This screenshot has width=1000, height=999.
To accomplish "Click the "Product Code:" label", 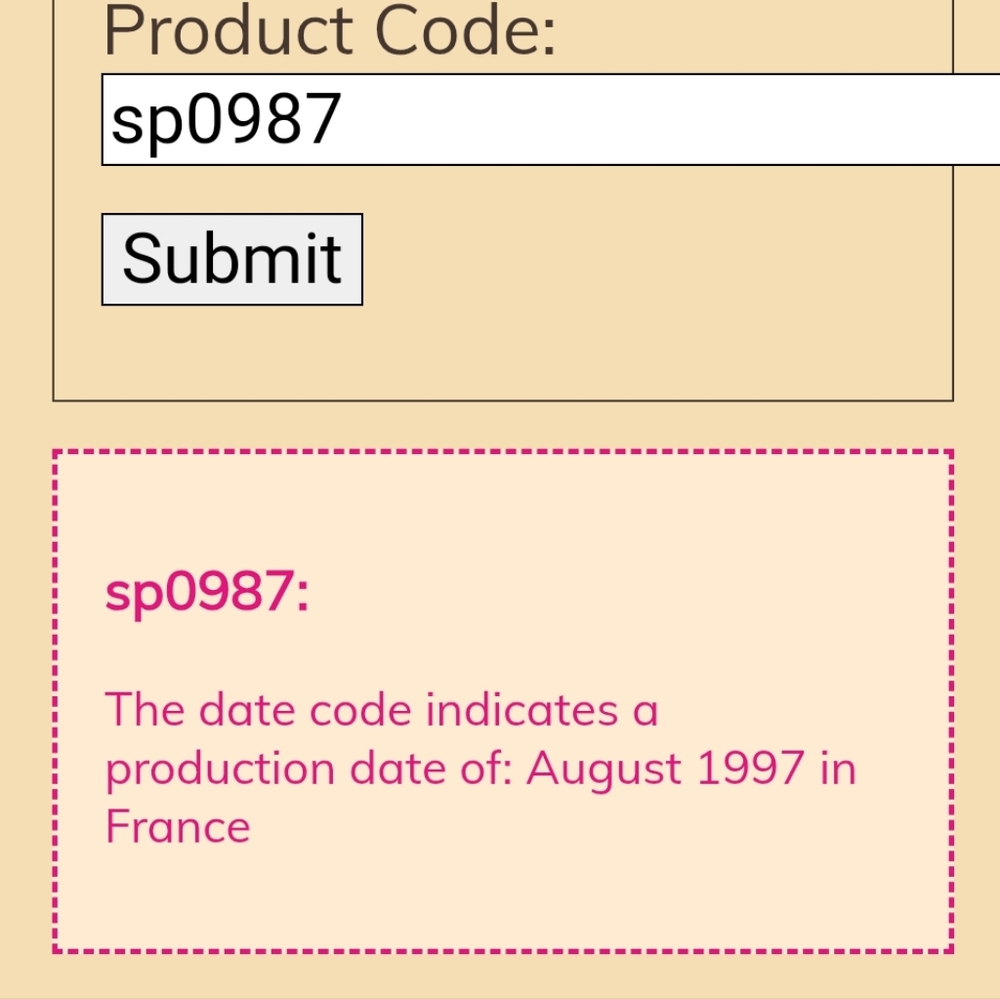I will point(329,33).
